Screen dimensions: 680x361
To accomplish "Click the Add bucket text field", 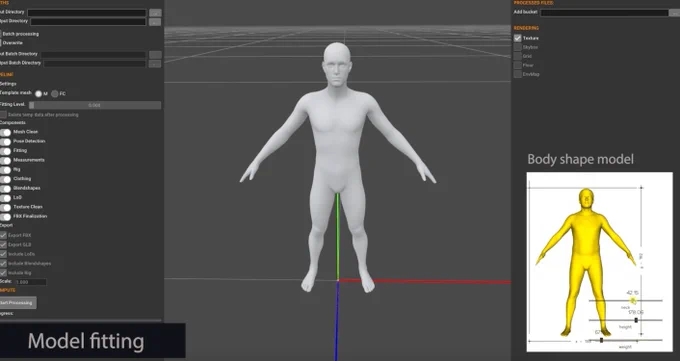I will point(604,13).
